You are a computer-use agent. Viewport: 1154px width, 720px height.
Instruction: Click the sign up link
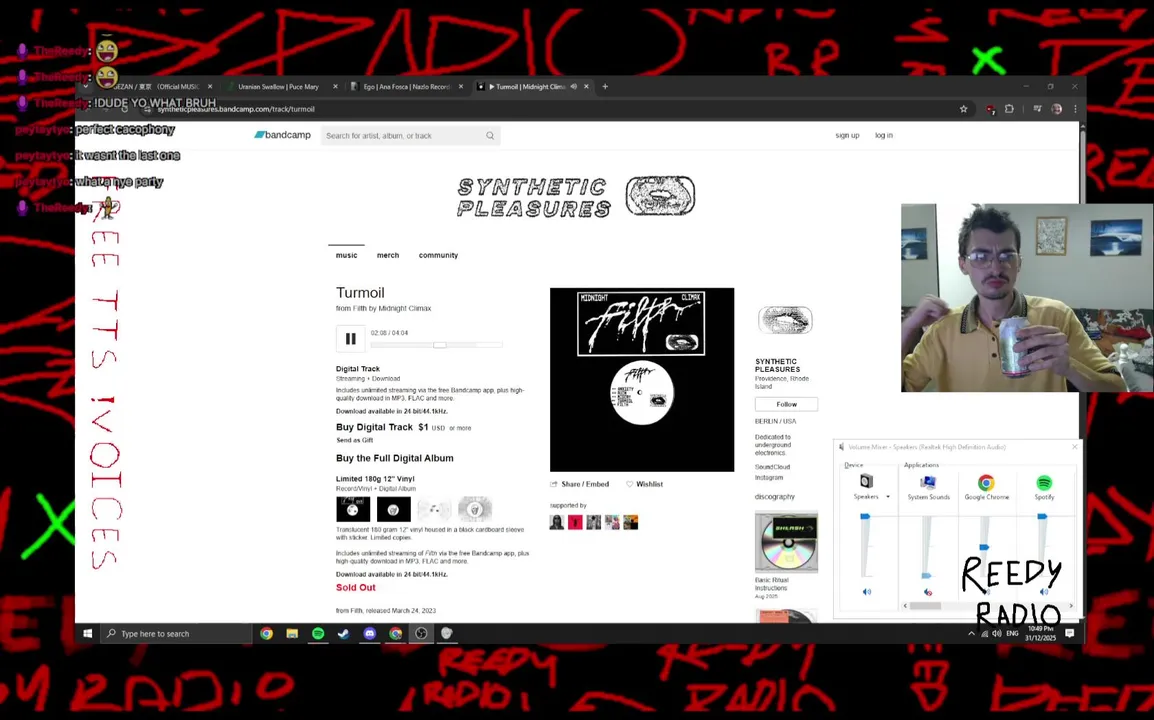point(847,135)
